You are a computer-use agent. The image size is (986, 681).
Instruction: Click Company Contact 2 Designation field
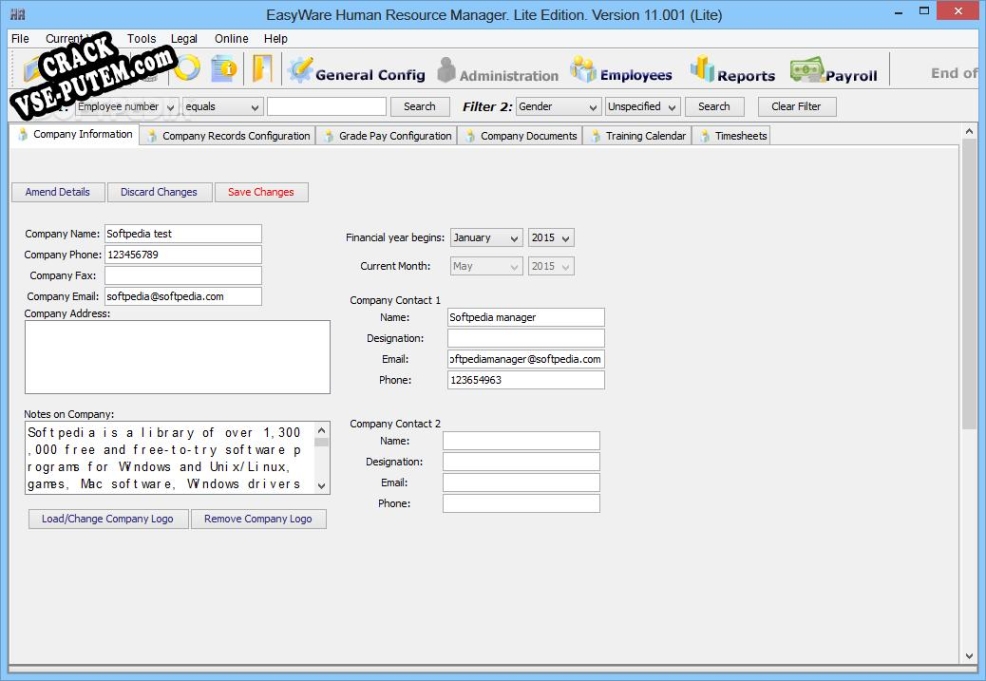pyautogui.click(x=521, y=462)
